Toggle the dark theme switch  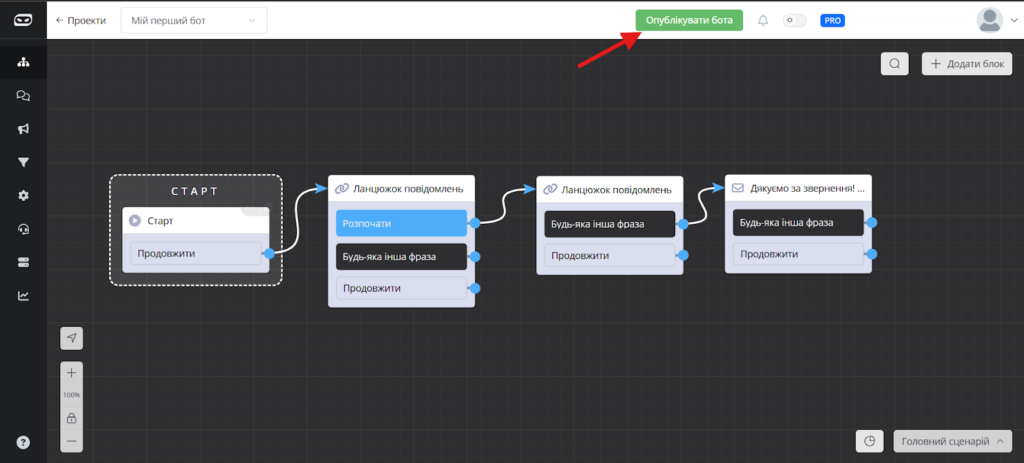pyautogui.click(x=795, y=20)
